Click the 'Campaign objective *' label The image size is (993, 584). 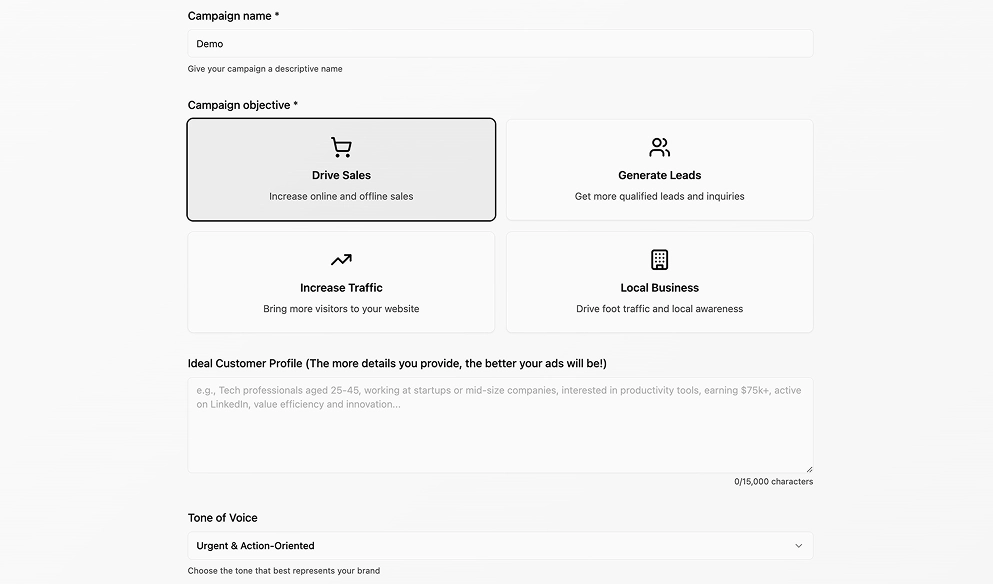point(243,105)
